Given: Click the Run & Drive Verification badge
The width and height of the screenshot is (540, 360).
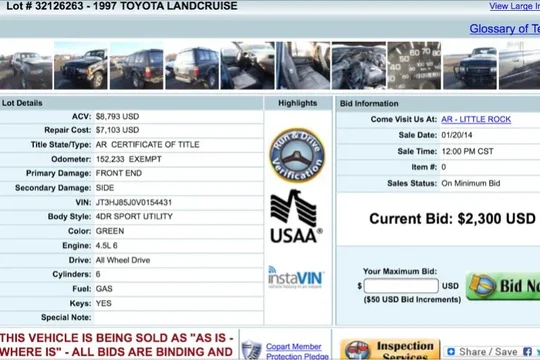Looking at the screenshot, I should tap(297, 155).
